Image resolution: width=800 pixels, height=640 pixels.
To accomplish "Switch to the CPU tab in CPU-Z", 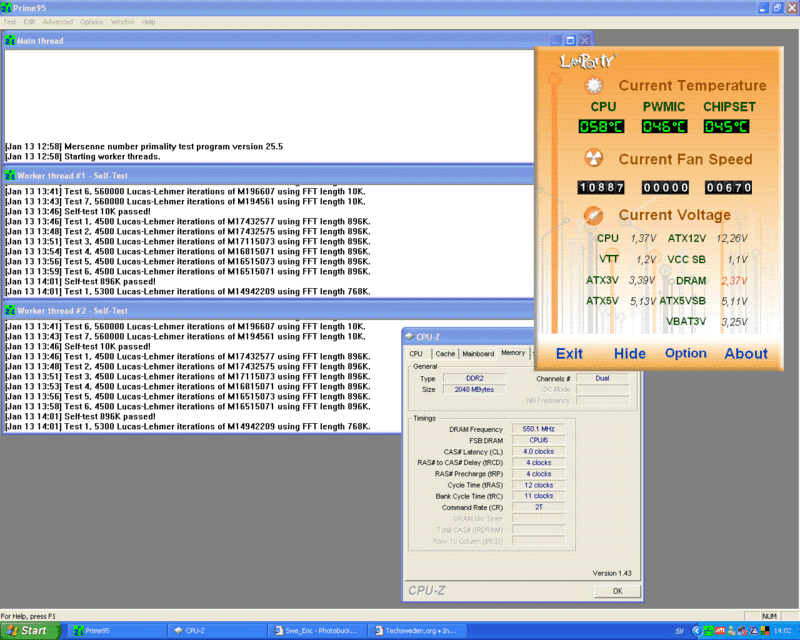I will pyautogui.click(x=416, y=354).
